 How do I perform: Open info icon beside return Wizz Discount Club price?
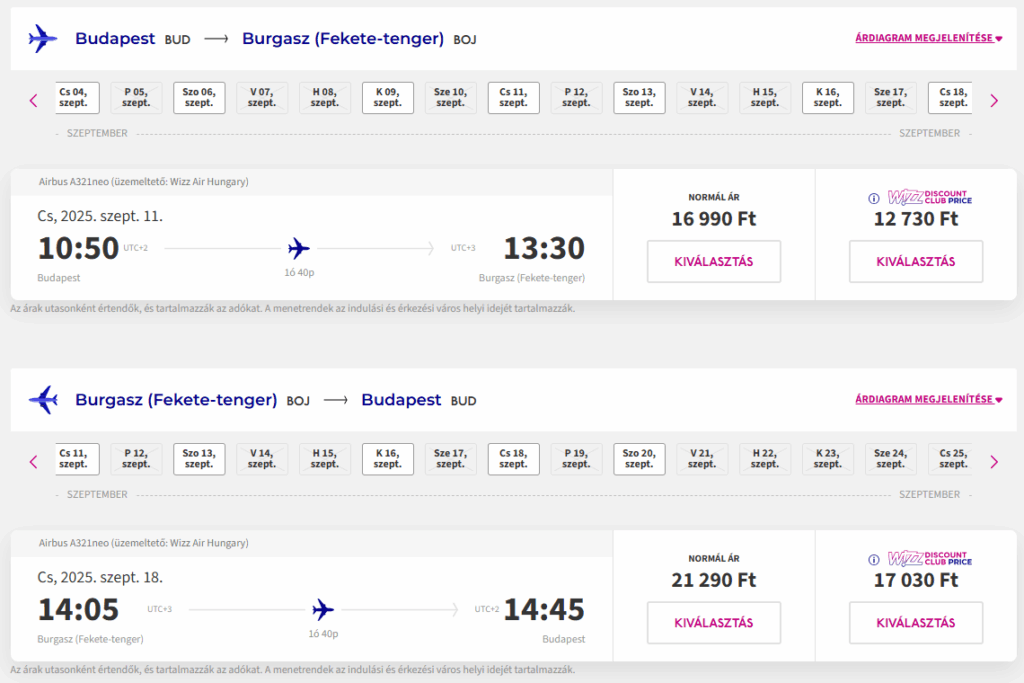click(x=874, y=560)
